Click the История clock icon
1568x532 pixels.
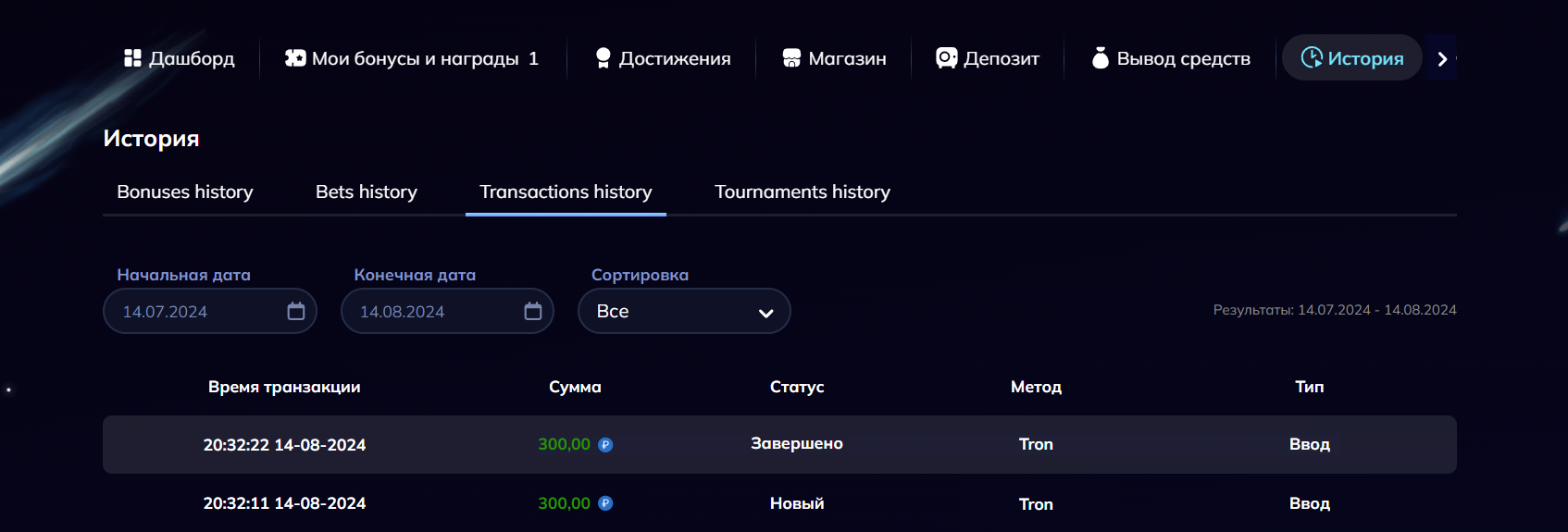click(1312, 58)
